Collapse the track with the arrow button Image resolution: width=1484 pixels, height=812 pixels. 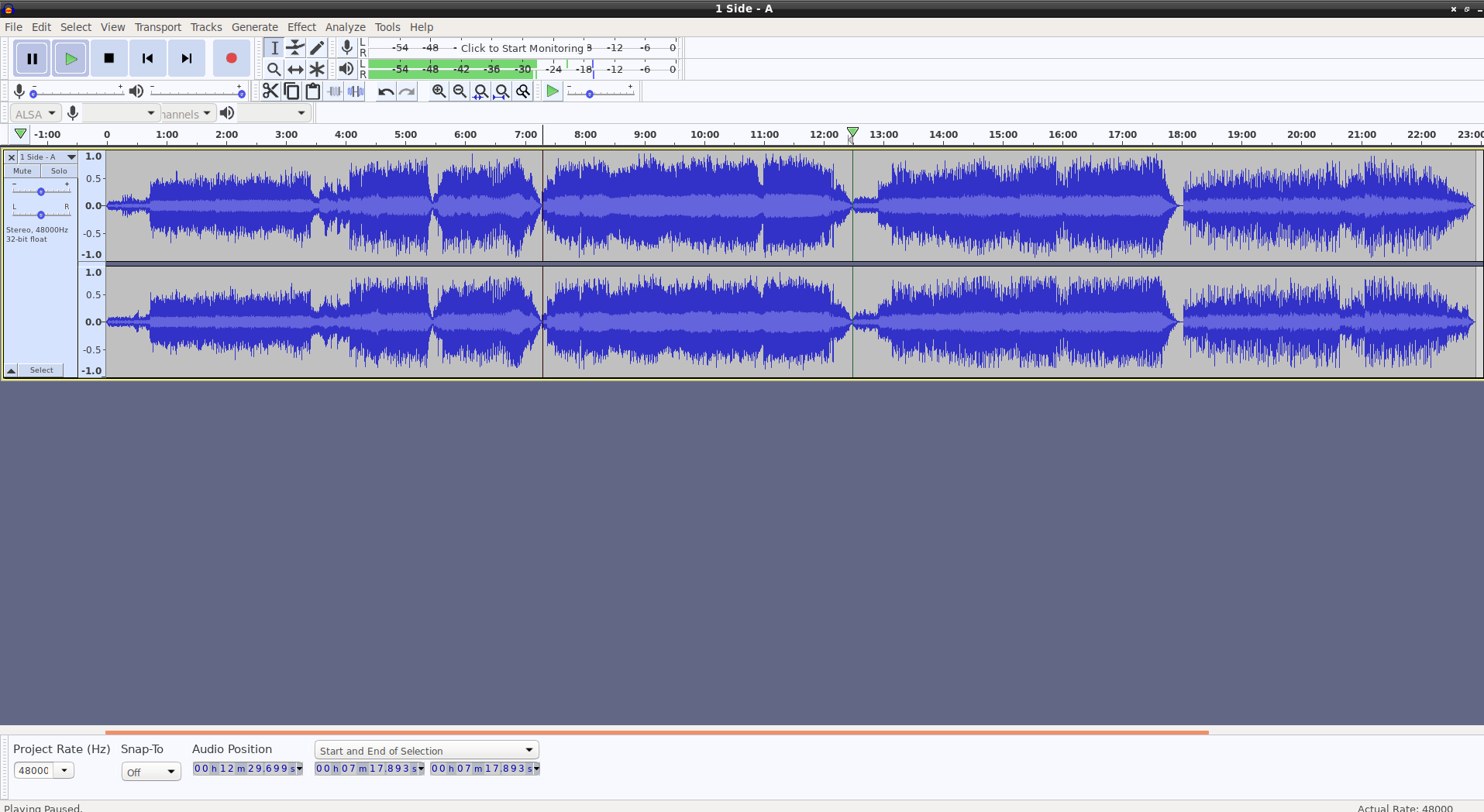[x=12, y=370]
